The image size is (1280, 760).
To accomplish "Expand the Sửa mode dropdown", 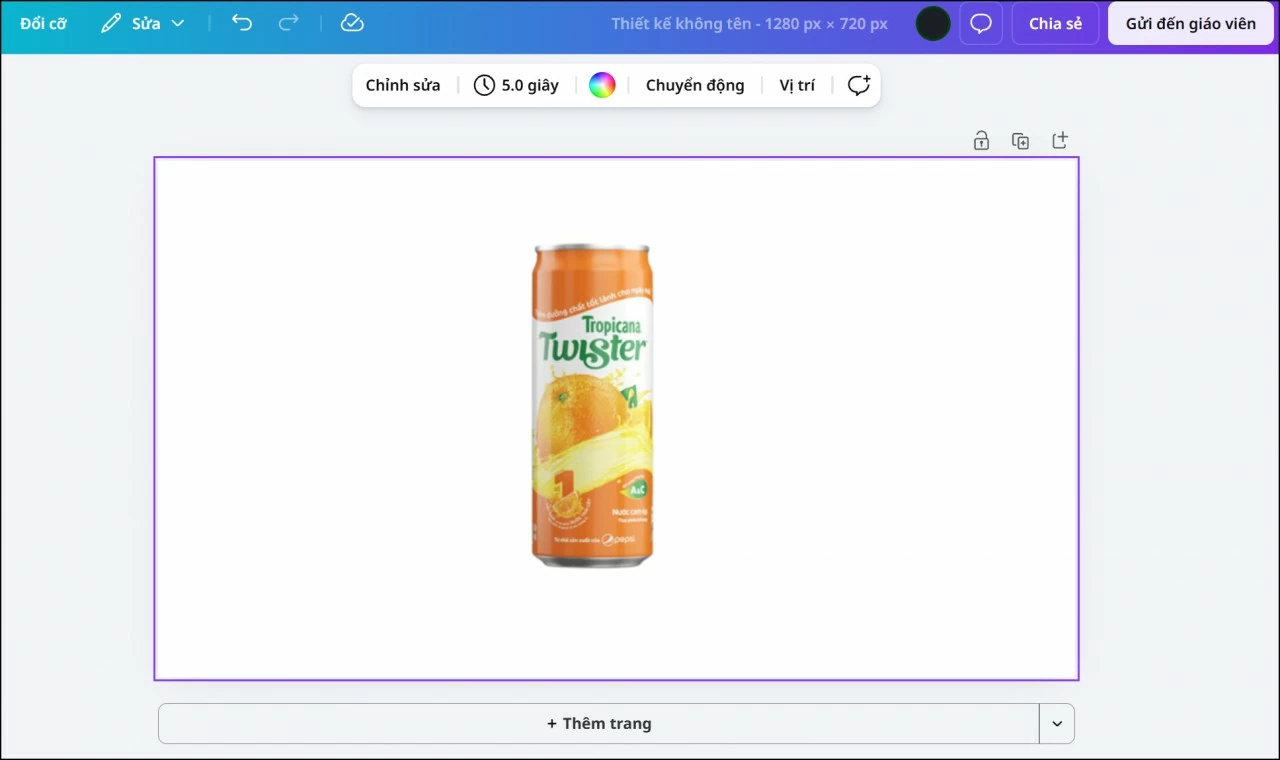I will [178, 23].
